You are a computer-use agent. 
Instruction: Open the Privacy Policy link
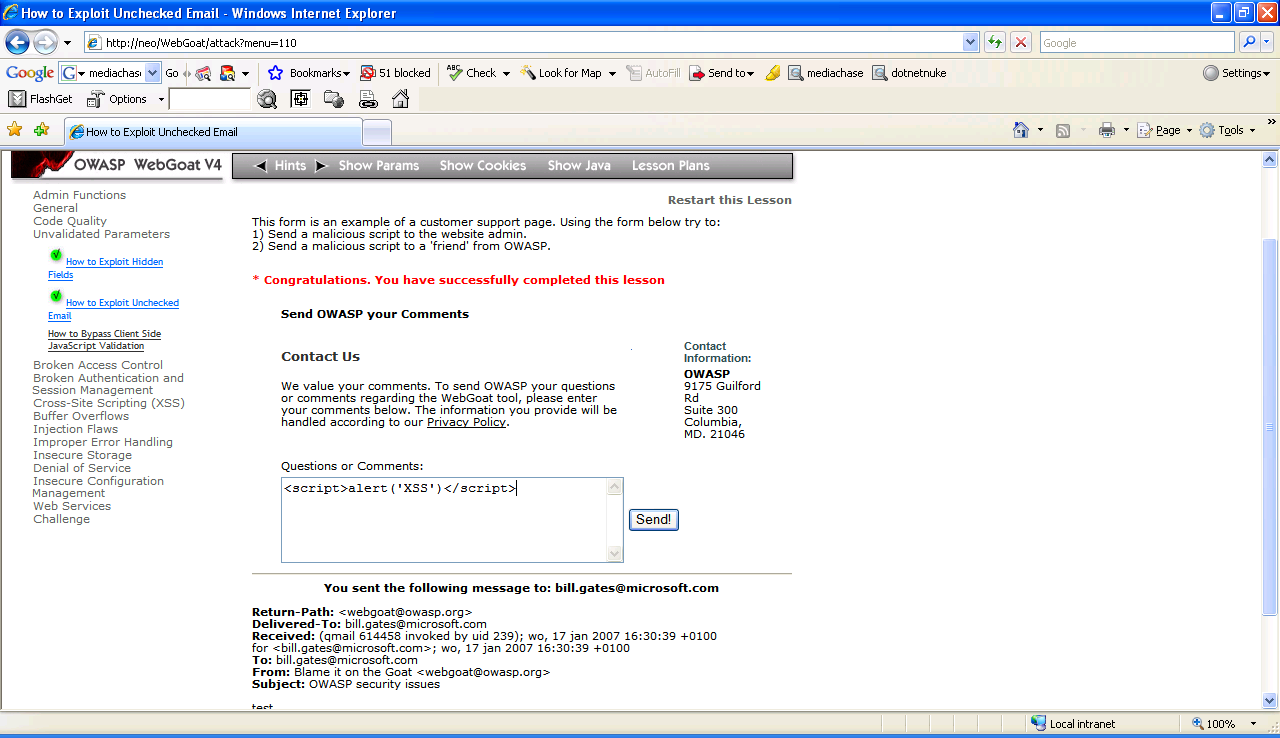pos(467,422)
